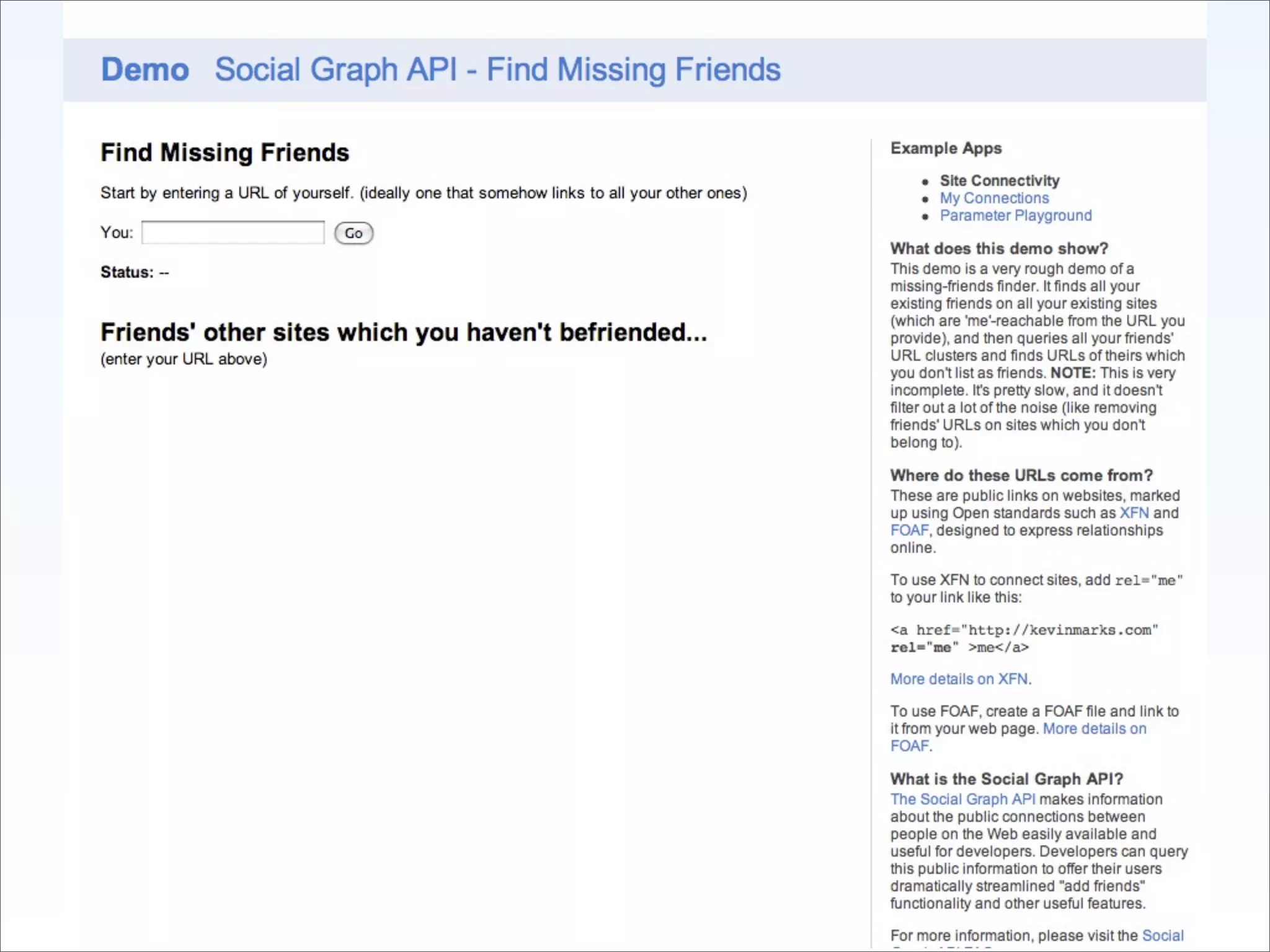This screenshot has height=952, width=1270.
Task: Click the Social link after 'please visit the'
Action: point(1162,935)
